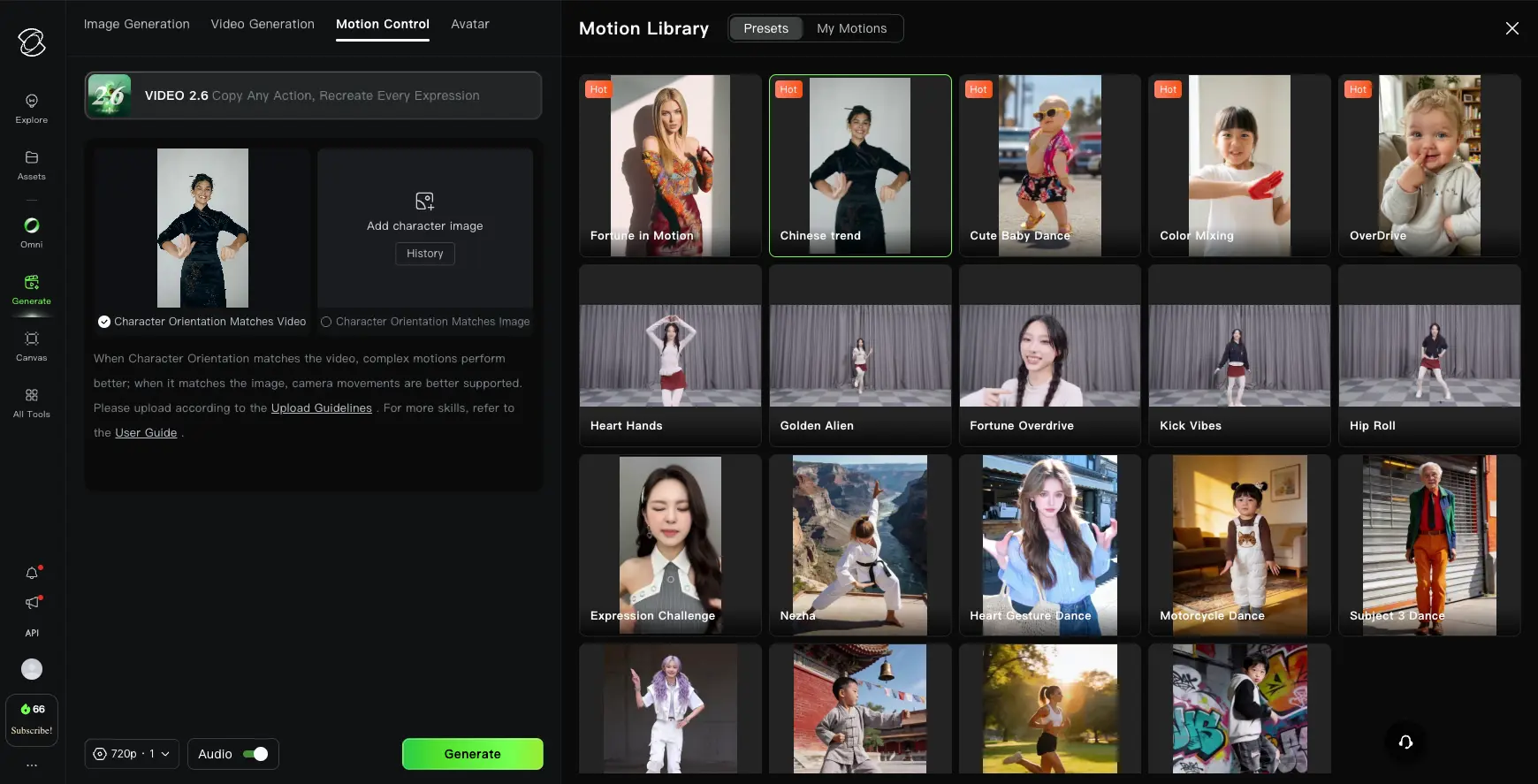
Task: Open the more options ellipsis in sidebar
Action: 32,765
